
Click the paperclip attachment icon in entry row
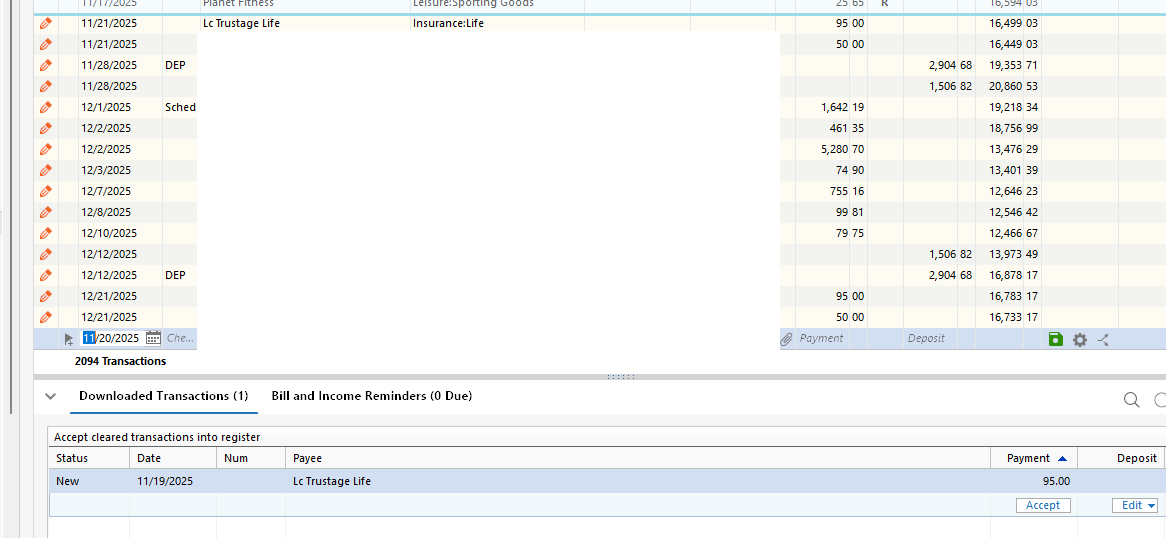click(786, 339)
